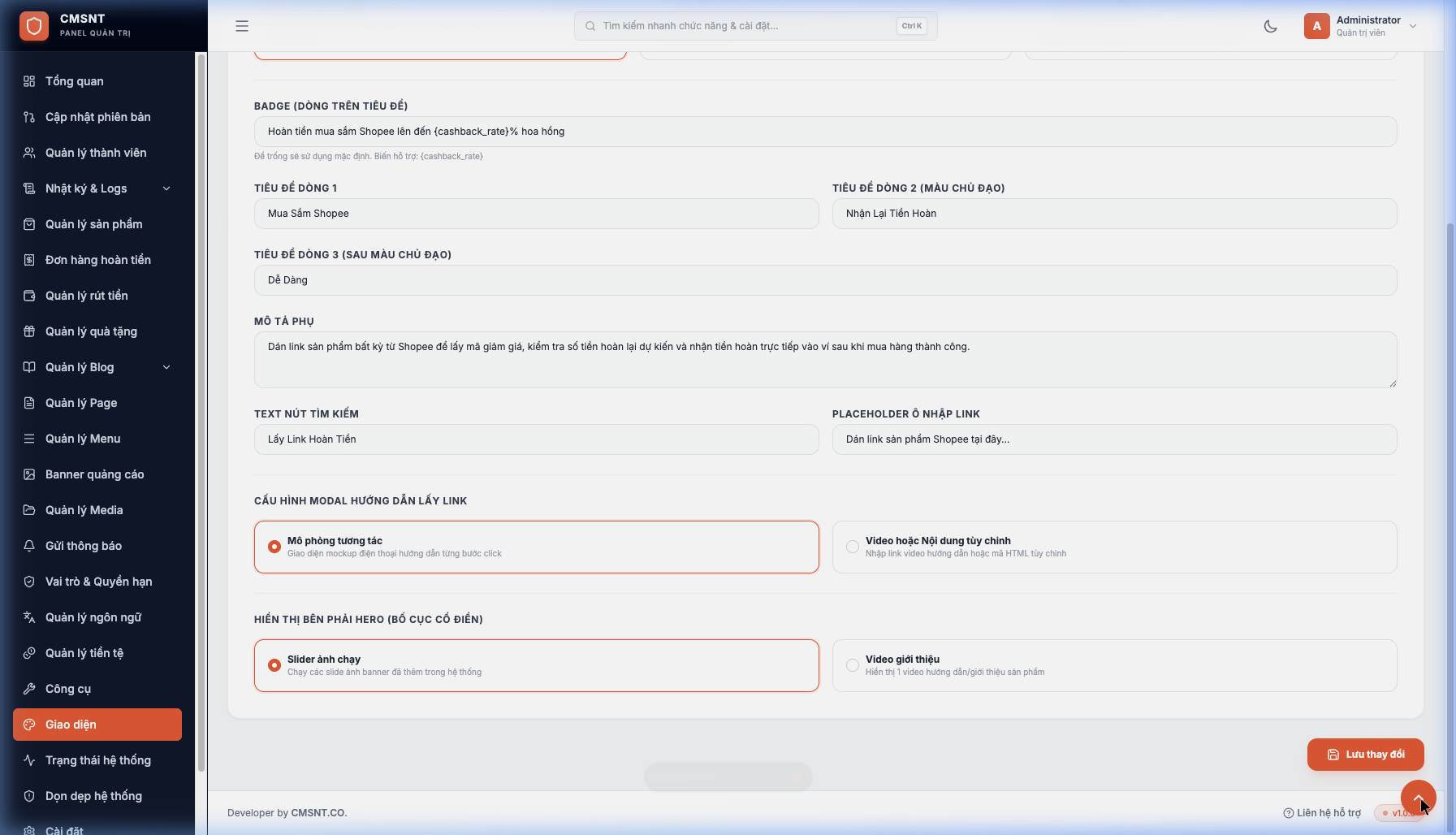
Task: Click the Quản lý Blog book icon
Action: click(x=29, y=367)
